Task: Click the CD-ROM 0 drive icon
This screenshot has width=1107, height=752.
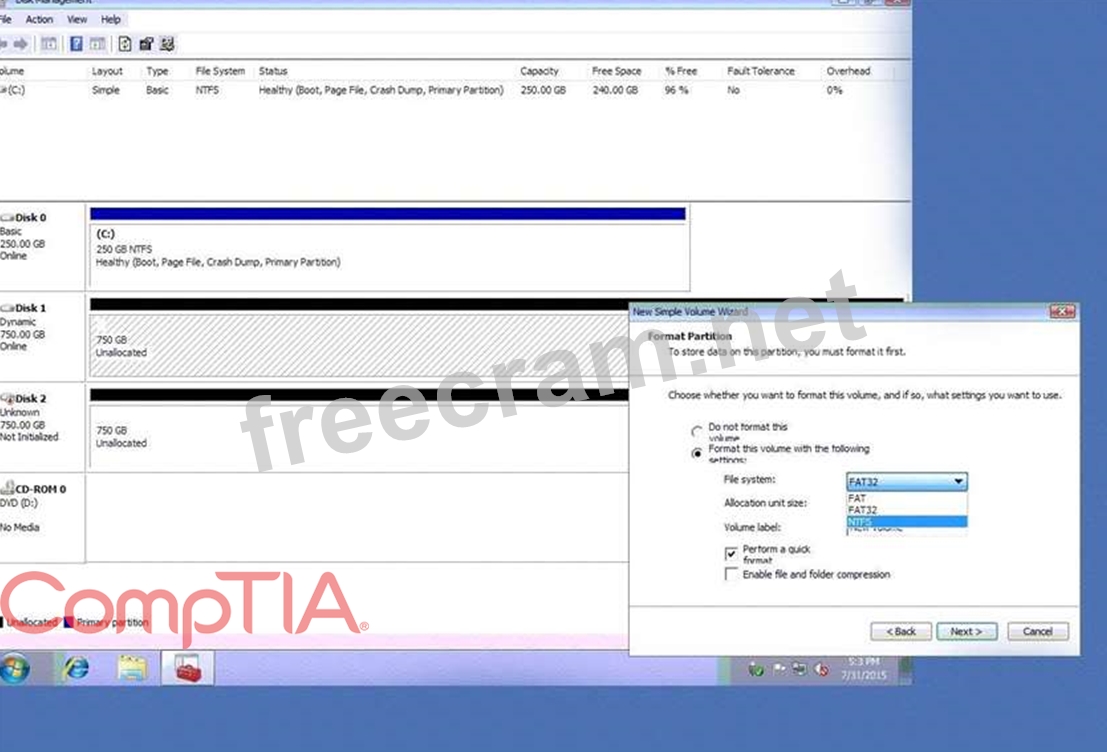Action: [x=8, y=488]
